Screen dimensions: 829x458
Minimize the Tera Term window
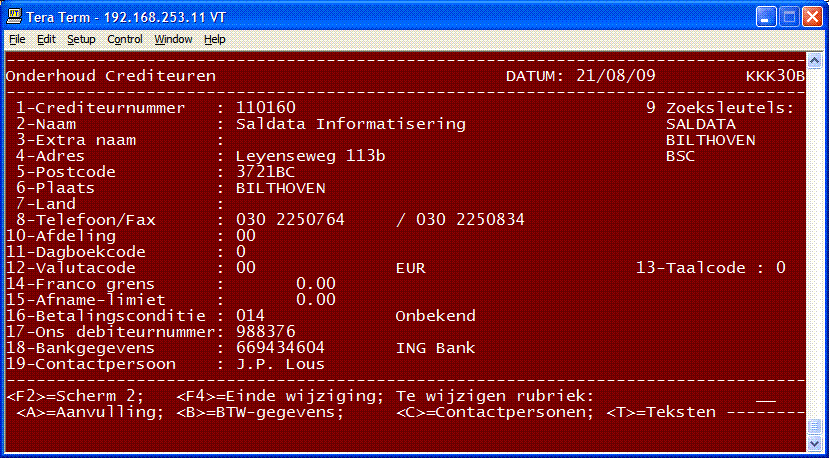coord(766,15)
